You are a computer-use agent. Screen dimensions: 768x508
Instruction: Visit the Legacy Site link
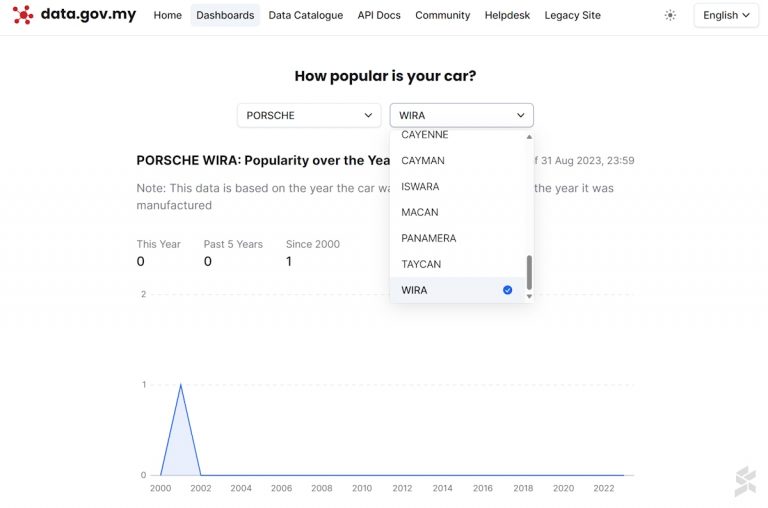point(572,16)
